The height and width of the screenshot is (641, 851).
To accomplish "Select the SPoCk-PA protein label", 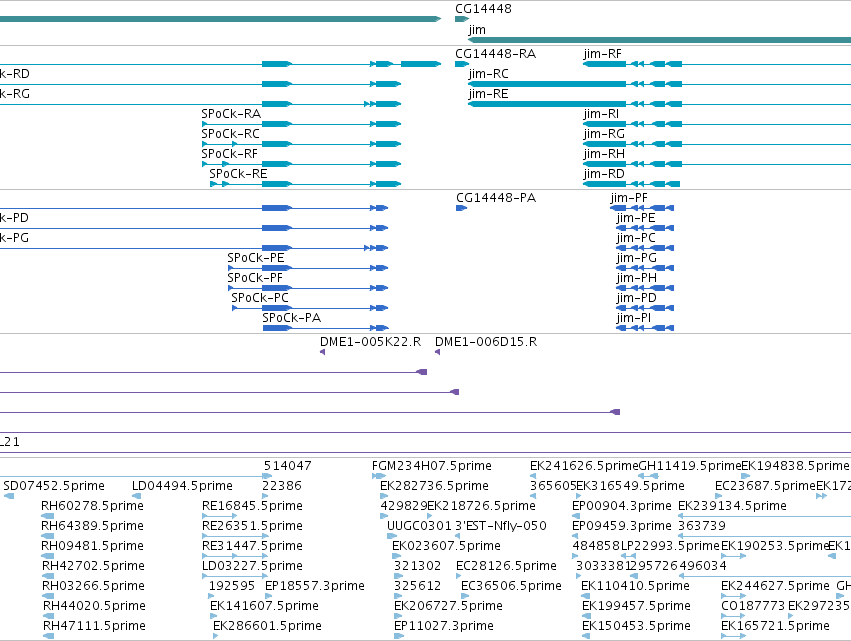I will [x=291, y=319].
